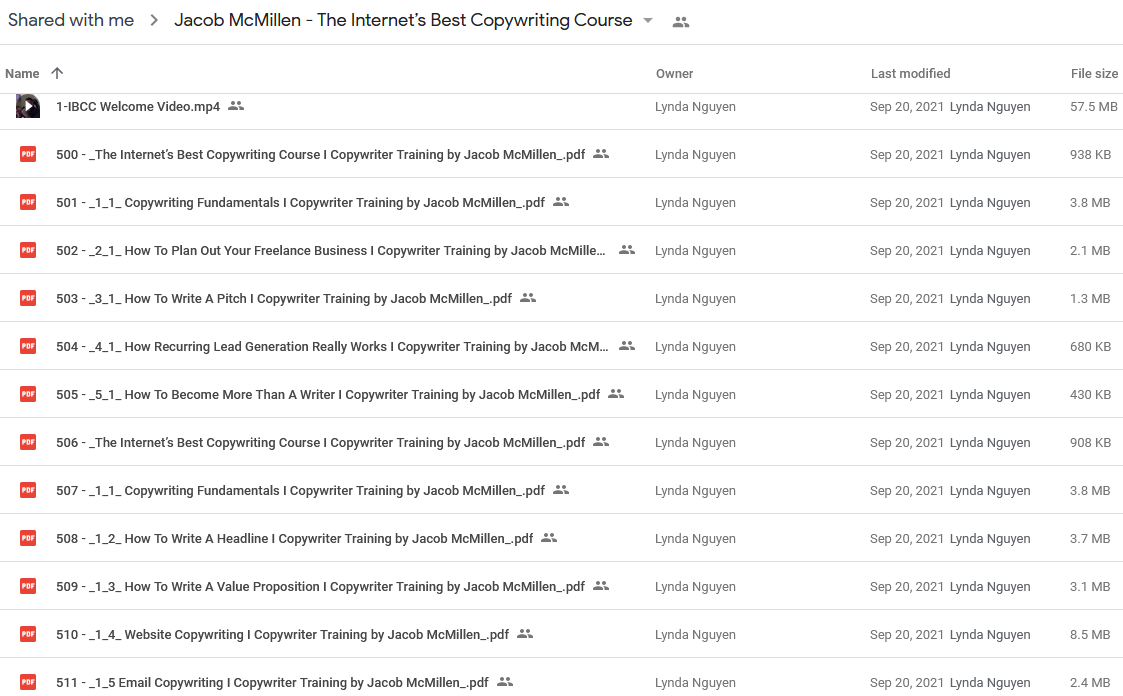Click the 1.3 MB file size value
This screenshot has height=696, width=1123.
[x=1090, y=299]
